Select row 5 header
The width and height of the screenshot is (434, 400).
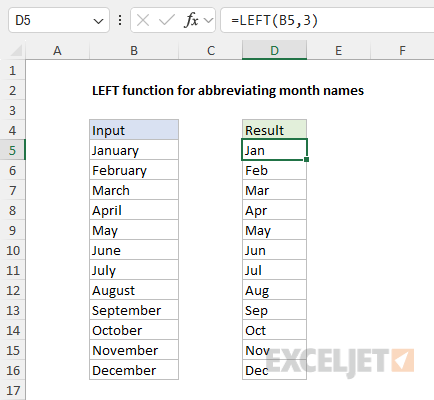point(13,150)
